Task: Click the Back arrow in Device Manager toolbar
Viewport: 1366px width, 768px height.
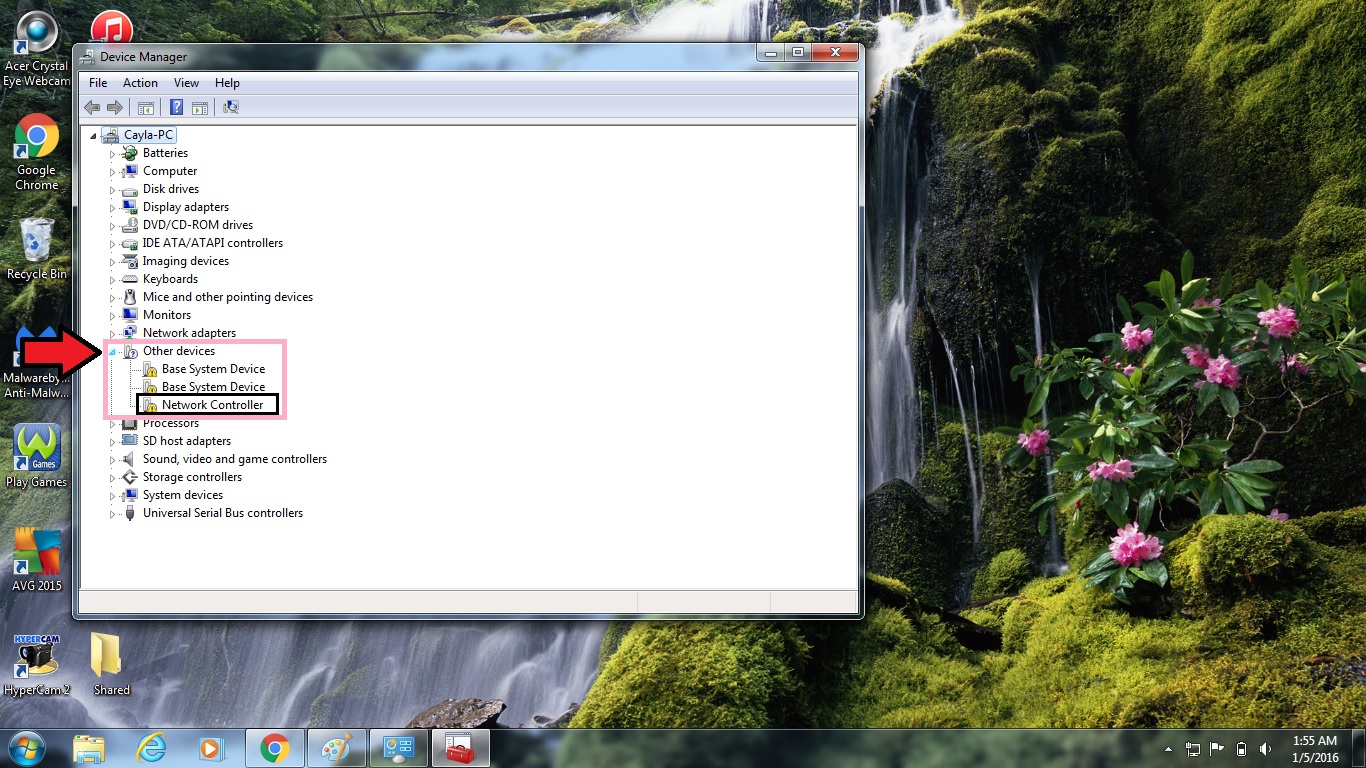Action: pyautogui.click(x=92, y=107)
